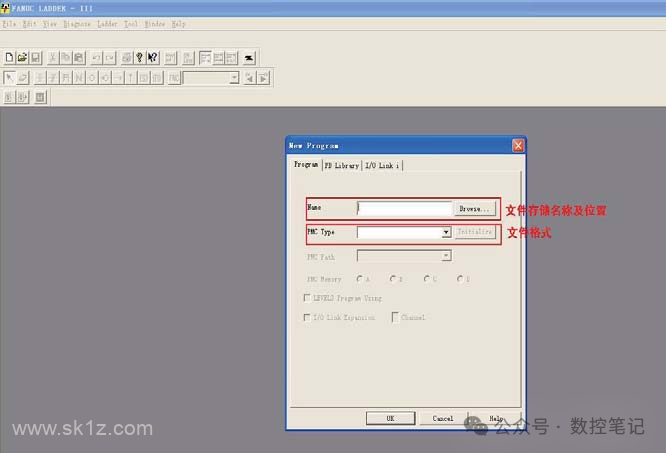
Task: Select PMC Memory radio option A
Action: point(360,279)
